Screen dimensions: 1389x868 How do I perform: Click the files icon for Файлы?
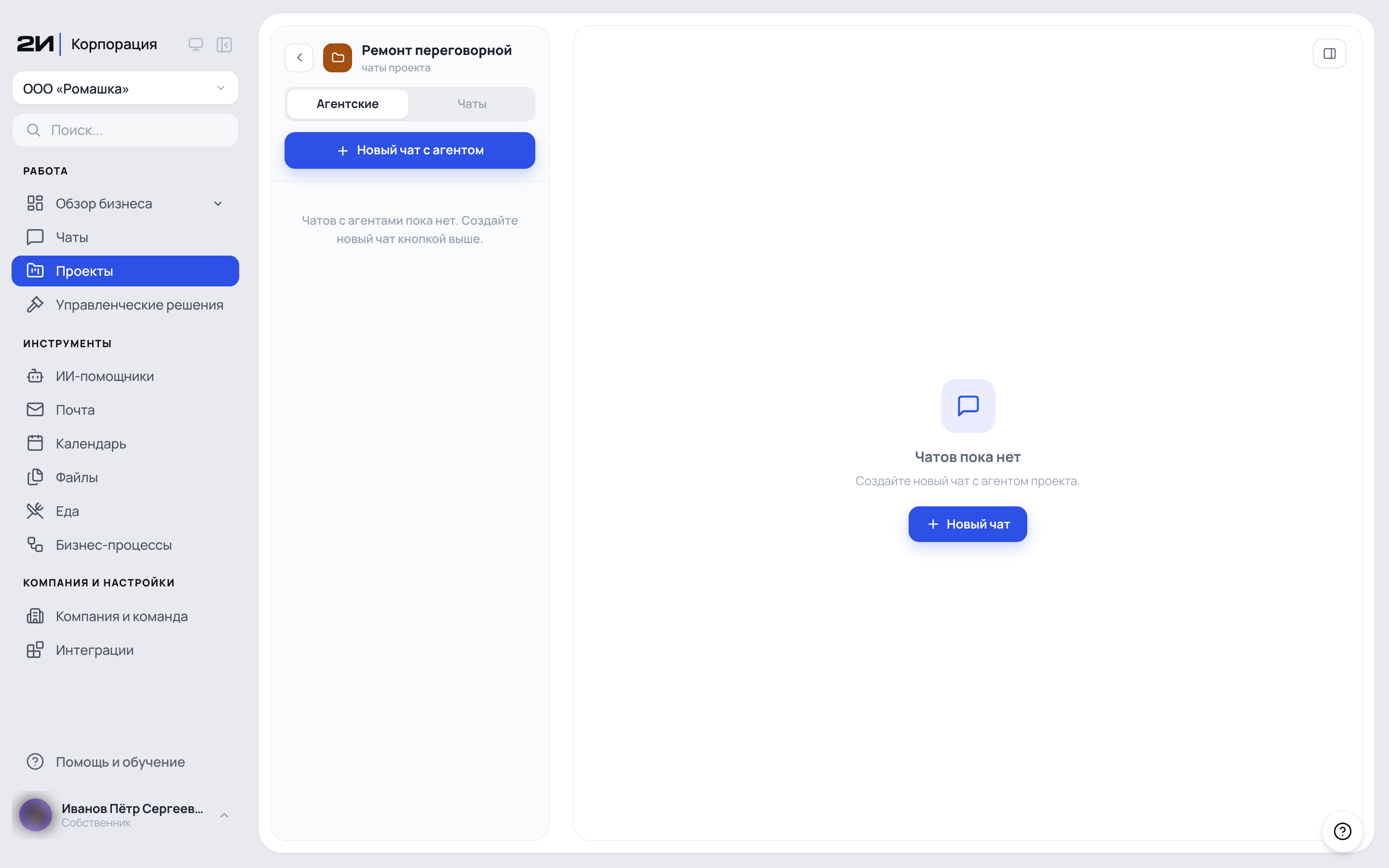(x=35, y=476)
